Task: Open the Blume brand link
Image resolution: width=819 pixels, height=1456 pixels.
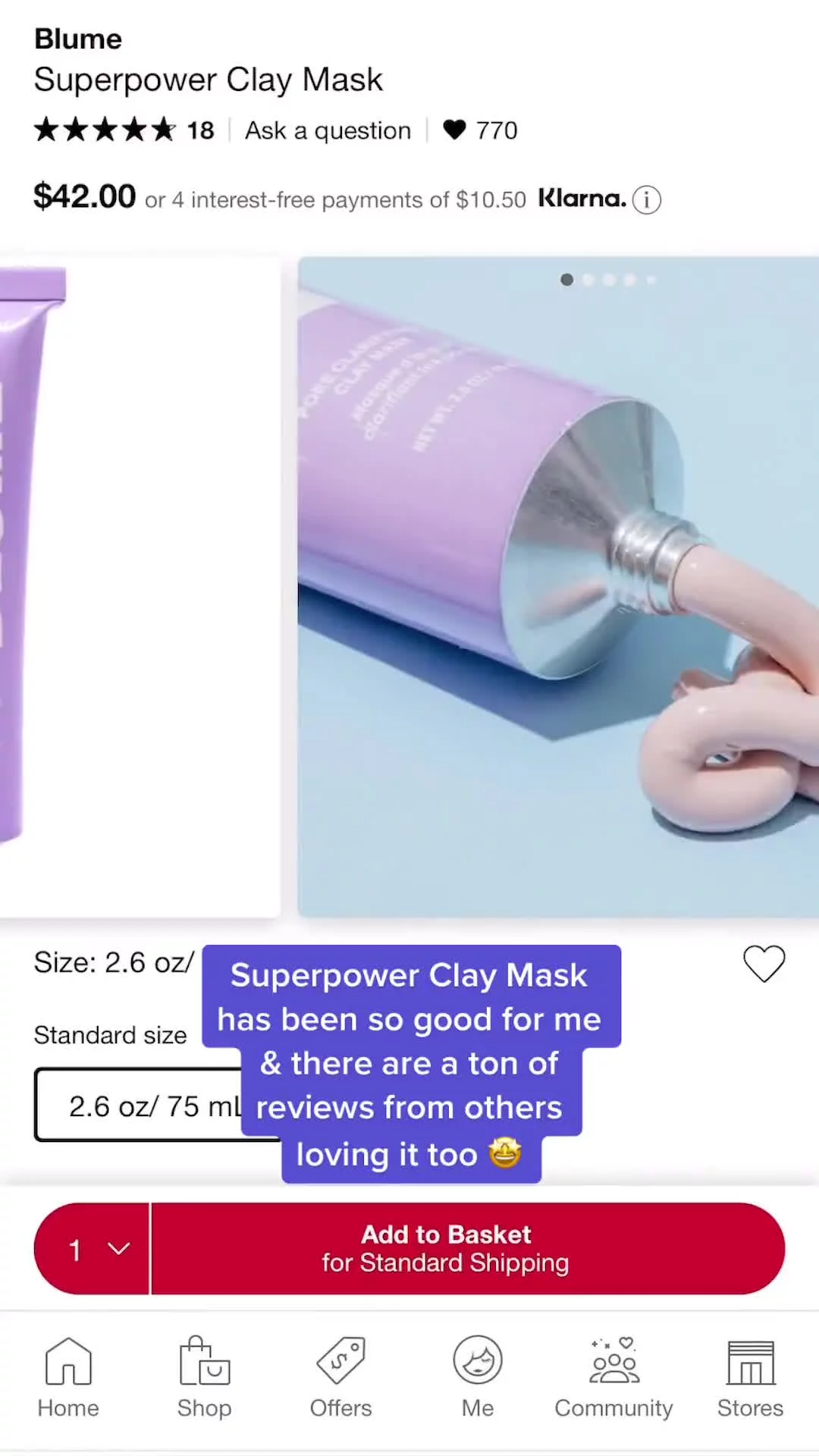Action: (x=78, y=39)
